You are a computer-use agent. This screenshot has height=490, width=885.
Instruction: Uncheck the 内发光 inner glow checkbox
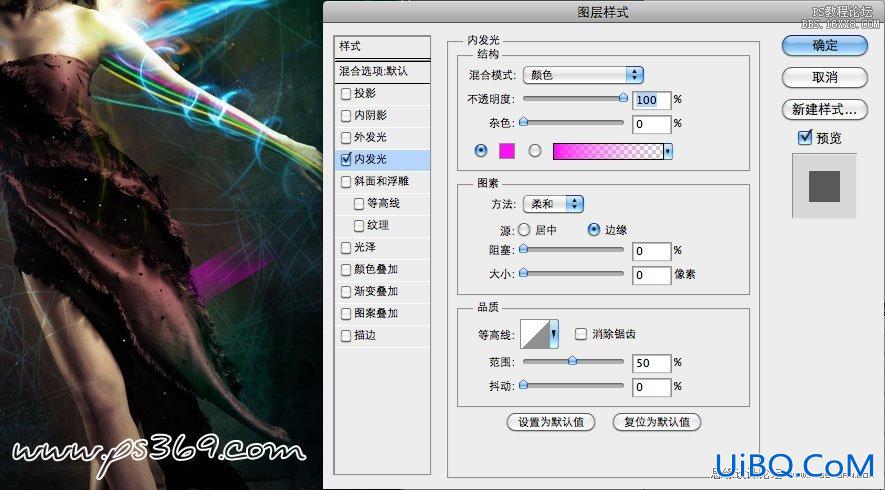click(x=346, y=160)
